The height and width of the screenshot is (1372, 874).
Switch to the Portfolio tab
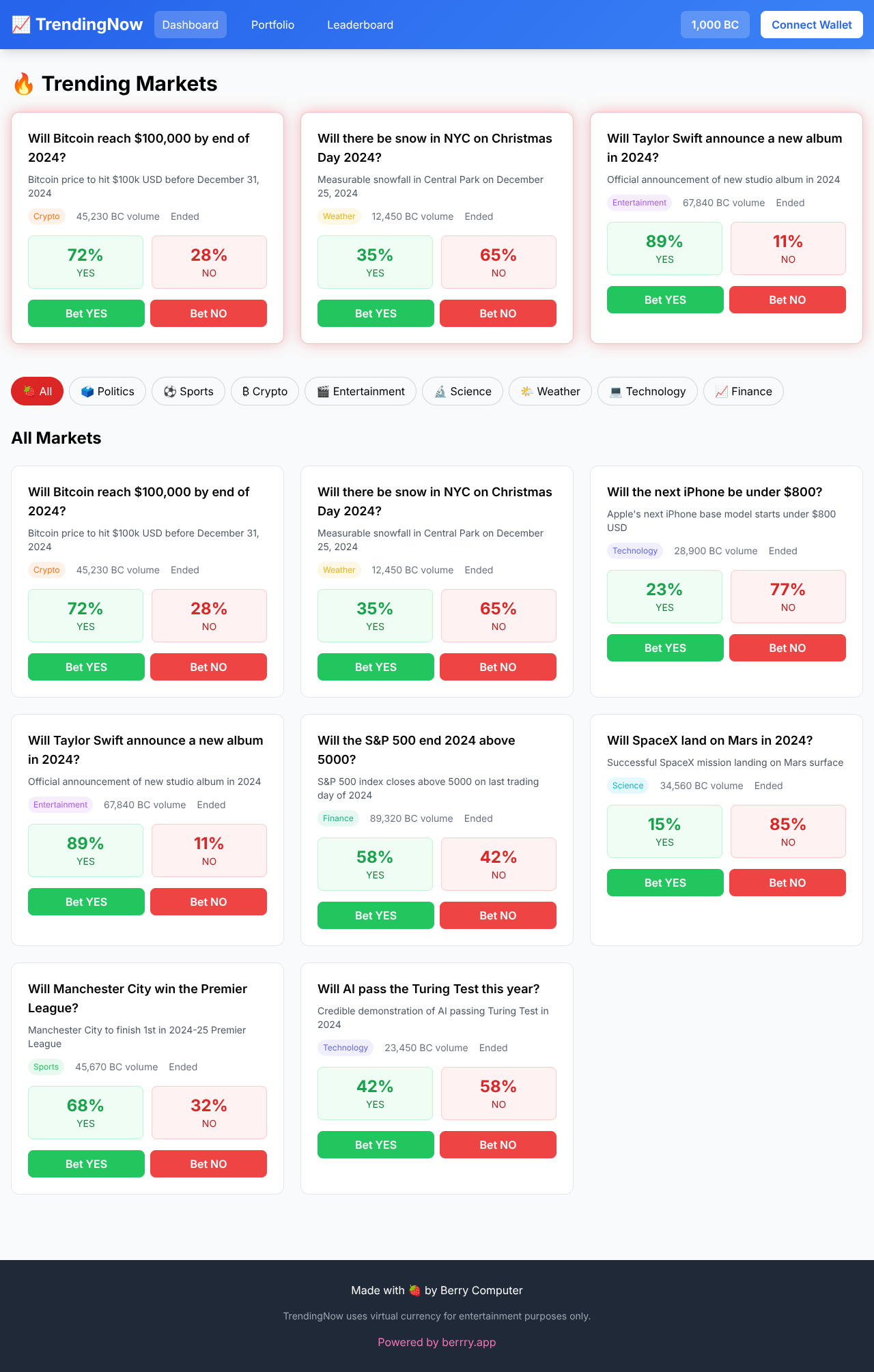click(272, 25)
